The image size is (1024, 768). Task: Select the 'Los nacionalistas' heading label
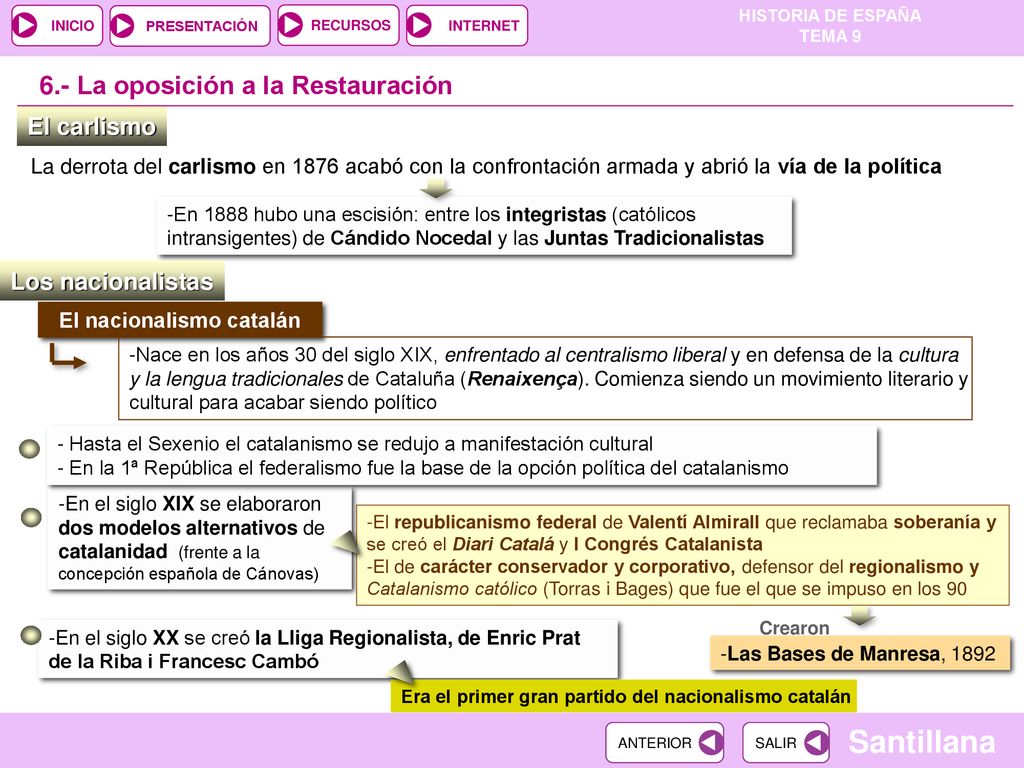[112, 281]
